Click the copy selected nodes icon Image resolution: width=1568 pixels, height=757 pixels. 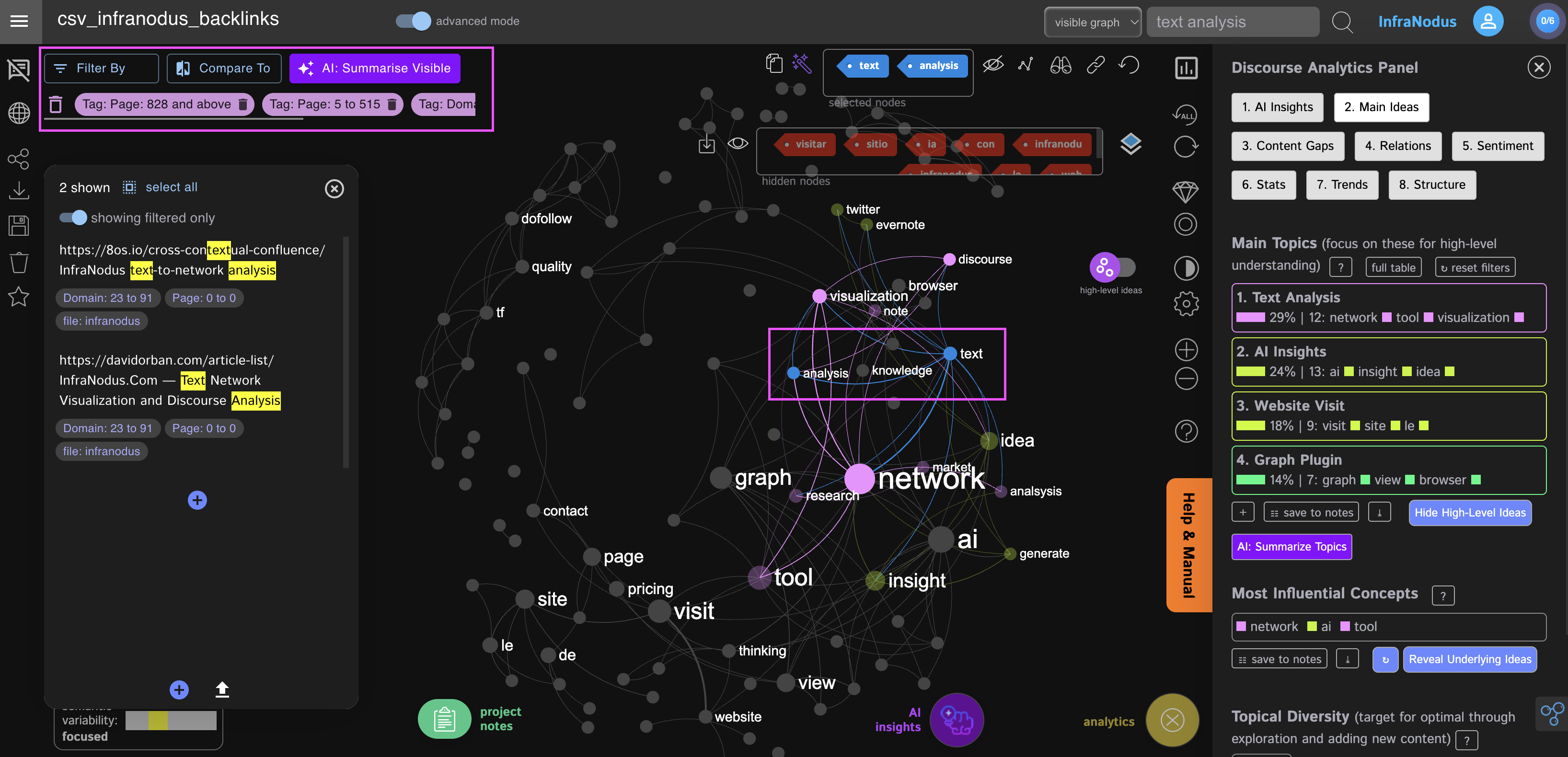click(x=774, y=63)
